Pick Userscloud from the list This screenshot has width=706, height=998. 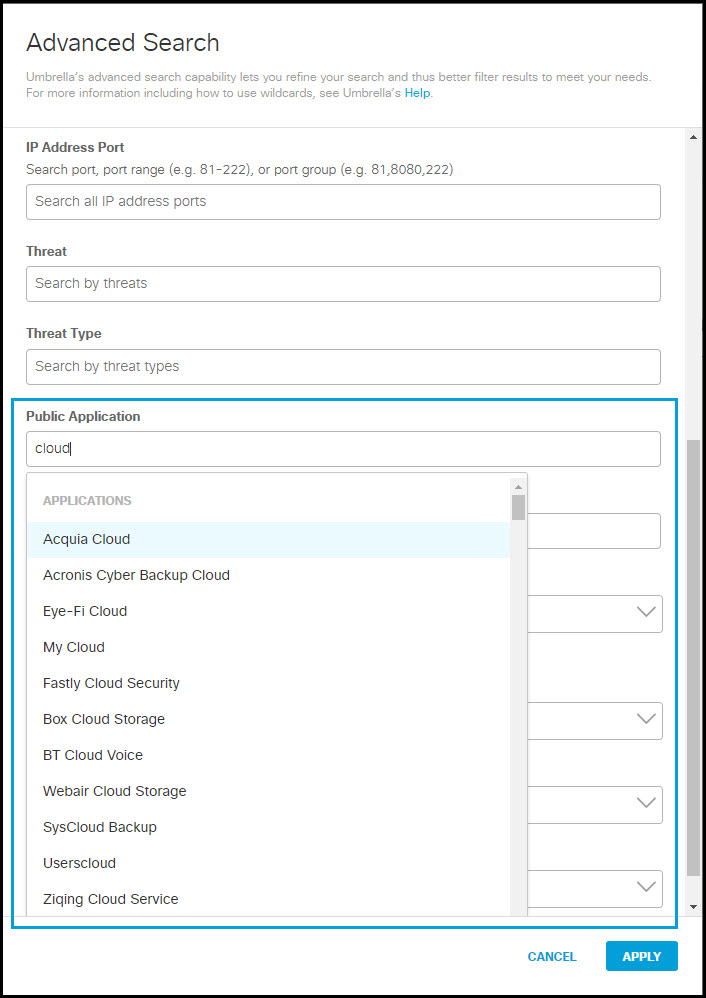pos(268,863)
